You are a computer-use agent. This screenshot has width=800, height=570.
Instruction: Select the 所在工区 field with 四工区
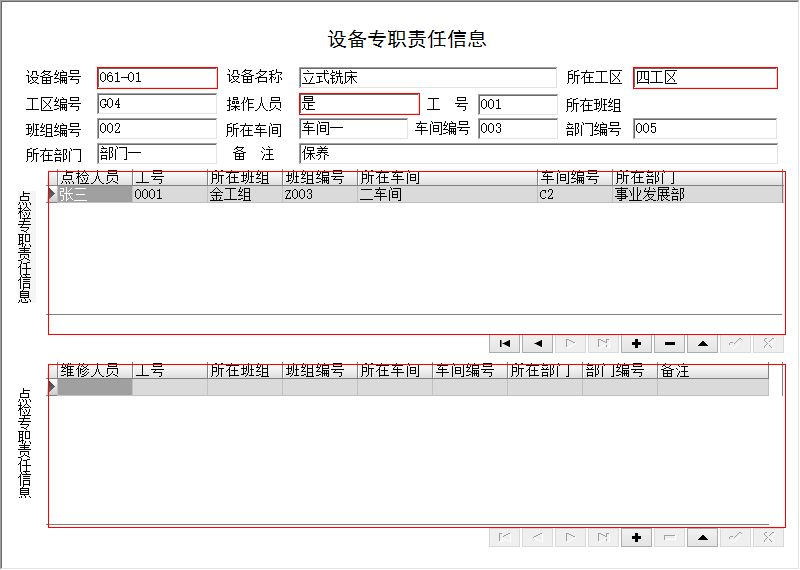(x=704, y=78)
